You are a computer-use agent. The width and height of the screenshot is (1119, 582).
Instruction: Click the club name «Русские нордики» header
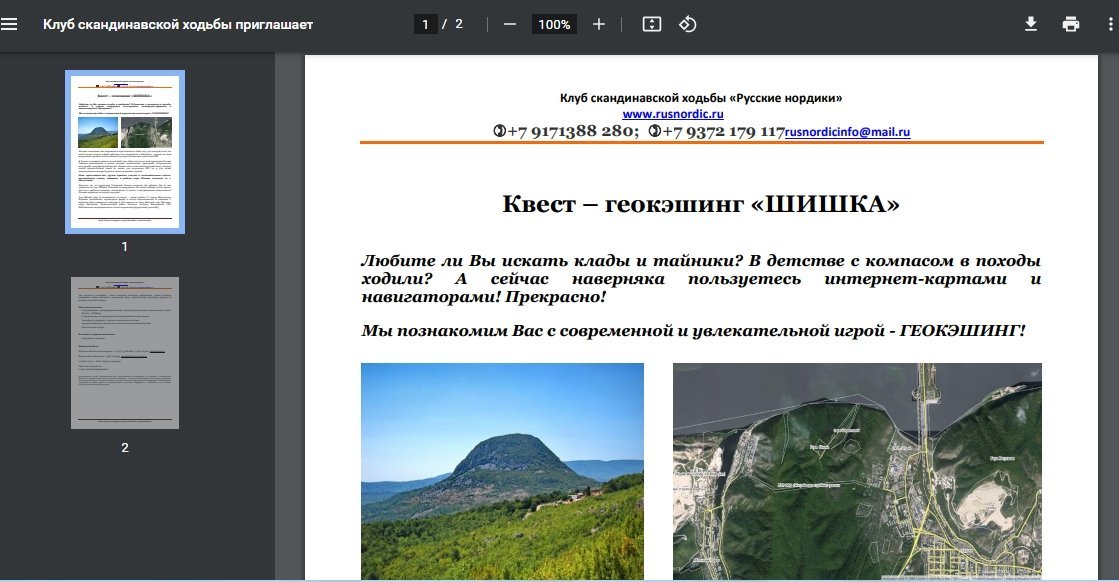[701, 98]
